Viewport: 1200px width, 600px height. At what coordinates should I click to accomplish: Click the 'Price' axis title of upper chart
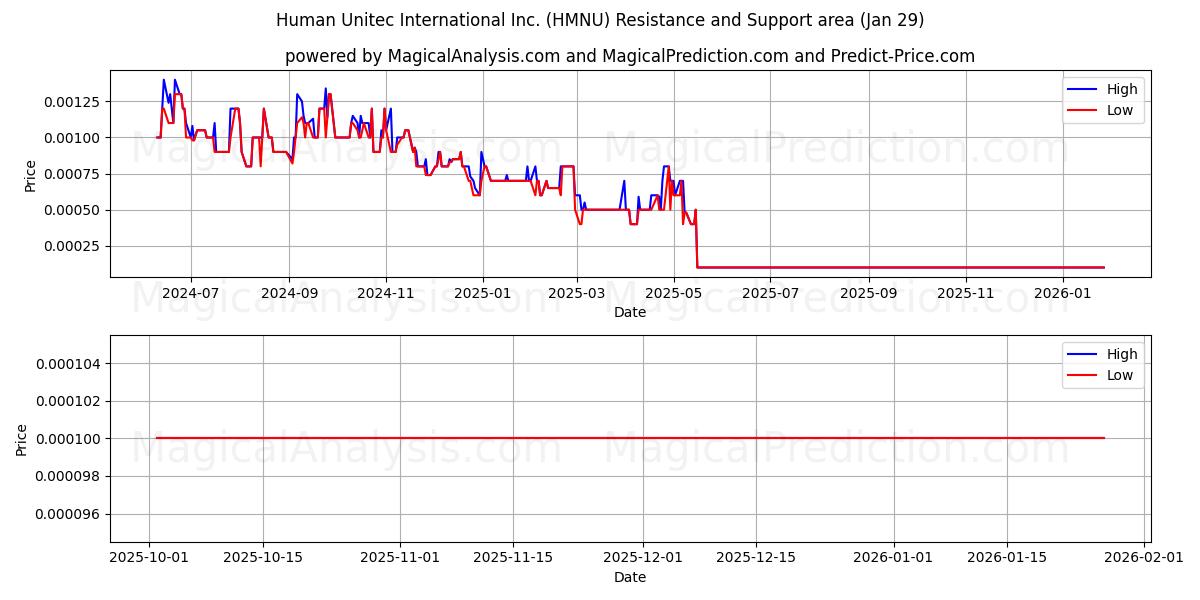30,175
